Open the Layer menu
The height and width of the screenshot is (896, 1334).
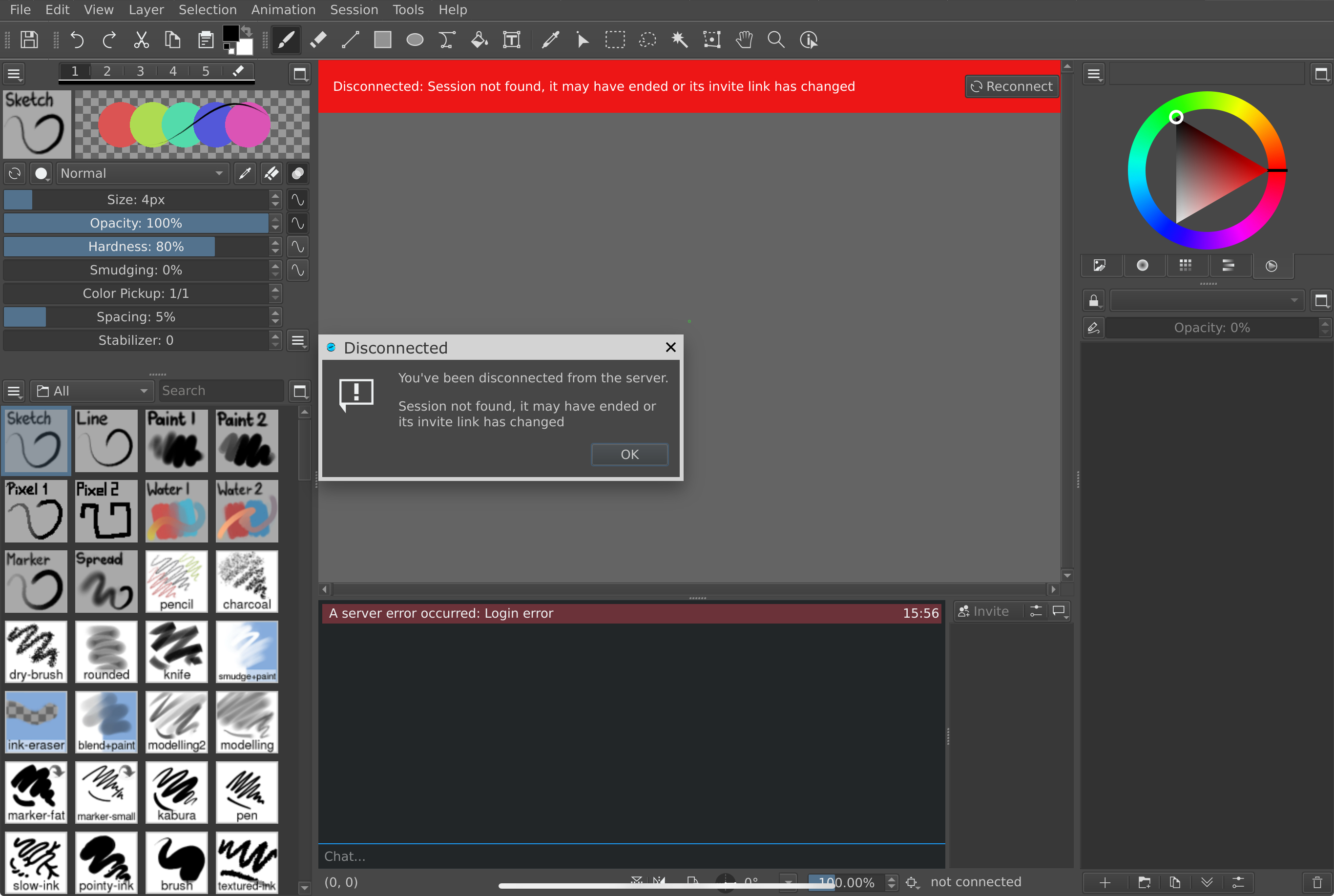coord(146,10)
